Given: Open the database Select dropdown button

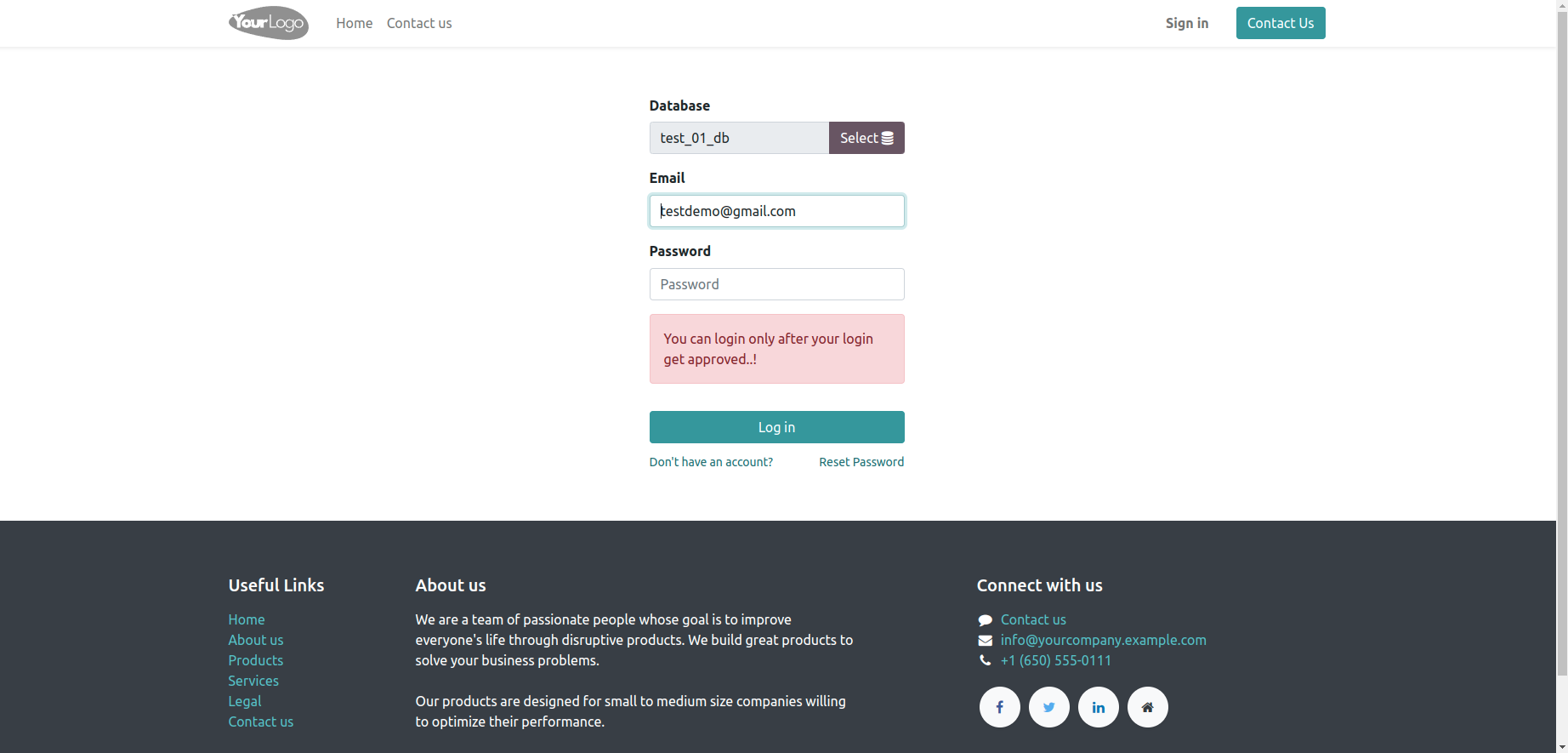Looking at the screenshot, I should click(866, 138).
